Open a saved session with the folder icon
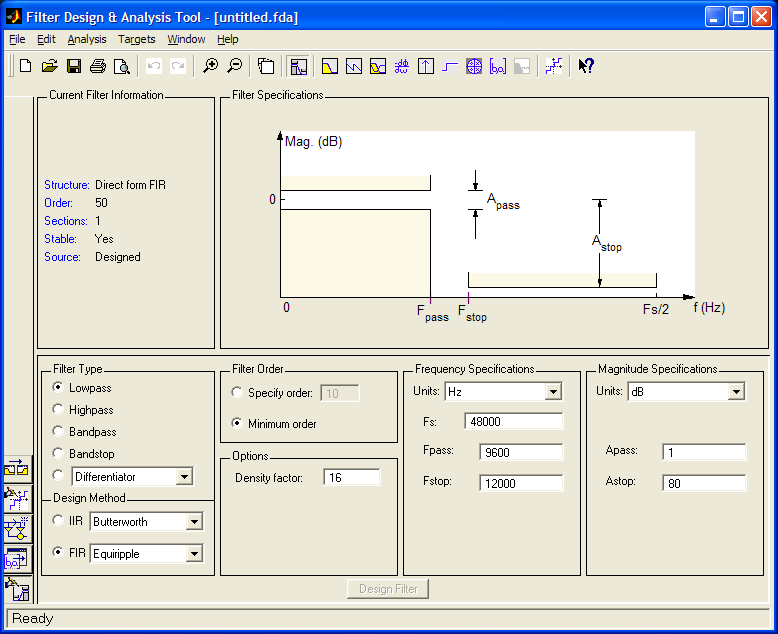This screenshot has width=778, height=634. (x=50, y=66)
